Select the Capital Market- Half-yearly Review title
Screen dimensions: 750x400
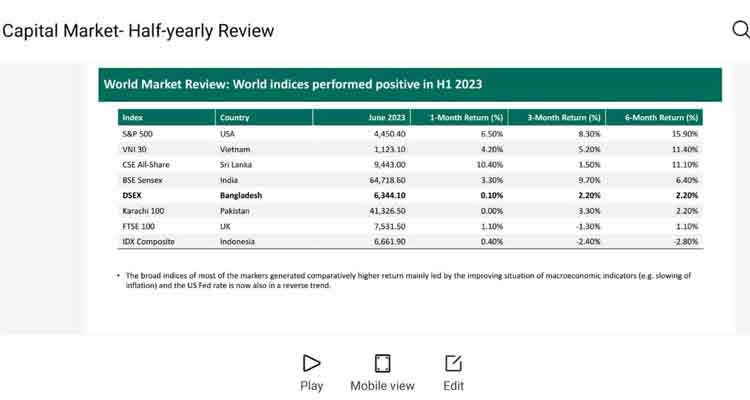coord(138,30)
